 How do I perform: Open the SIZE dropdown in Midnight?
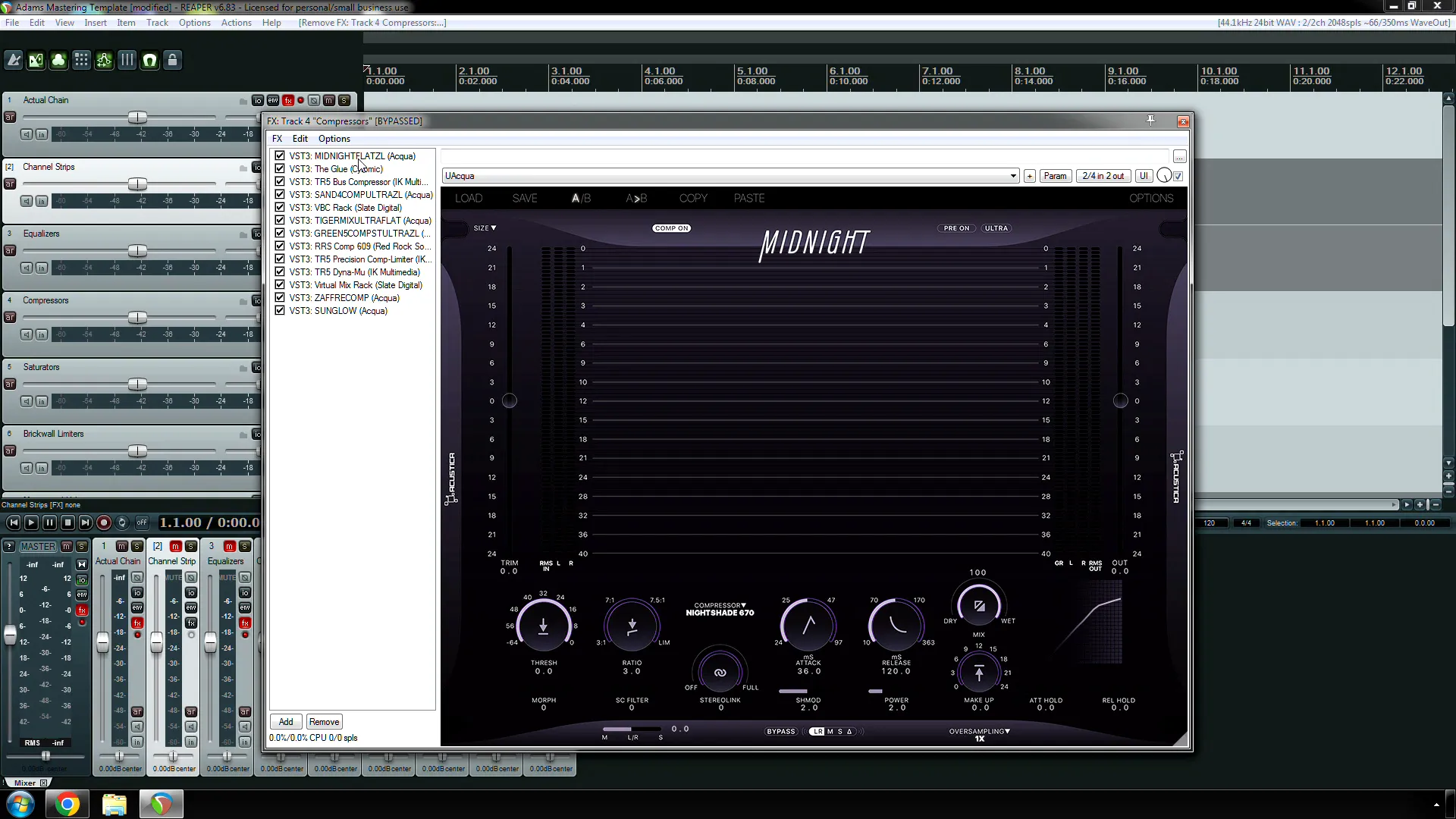(485, 228)
